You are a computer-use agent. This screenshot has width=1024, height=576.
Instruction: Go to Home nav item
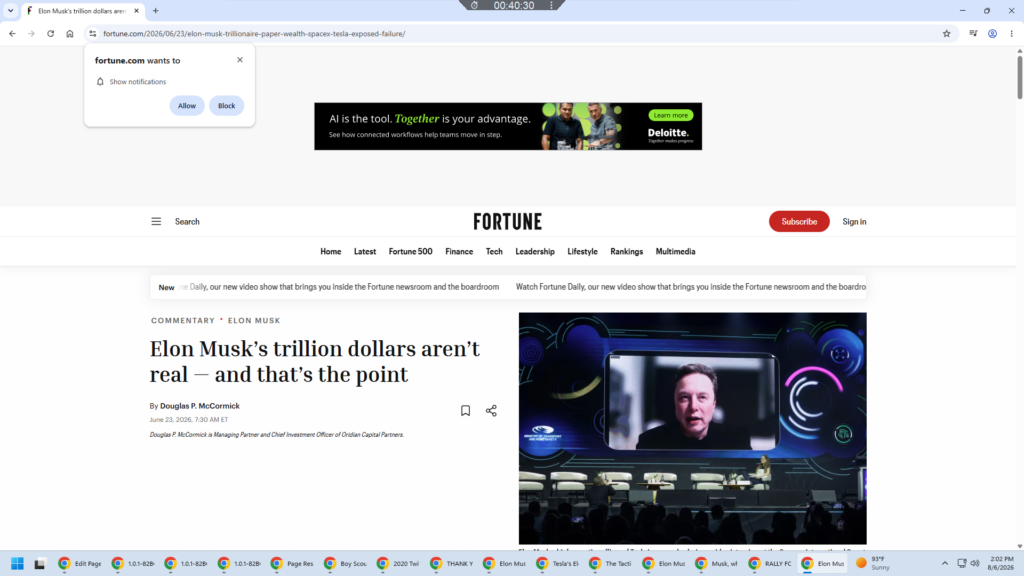[x=330, y=251]
